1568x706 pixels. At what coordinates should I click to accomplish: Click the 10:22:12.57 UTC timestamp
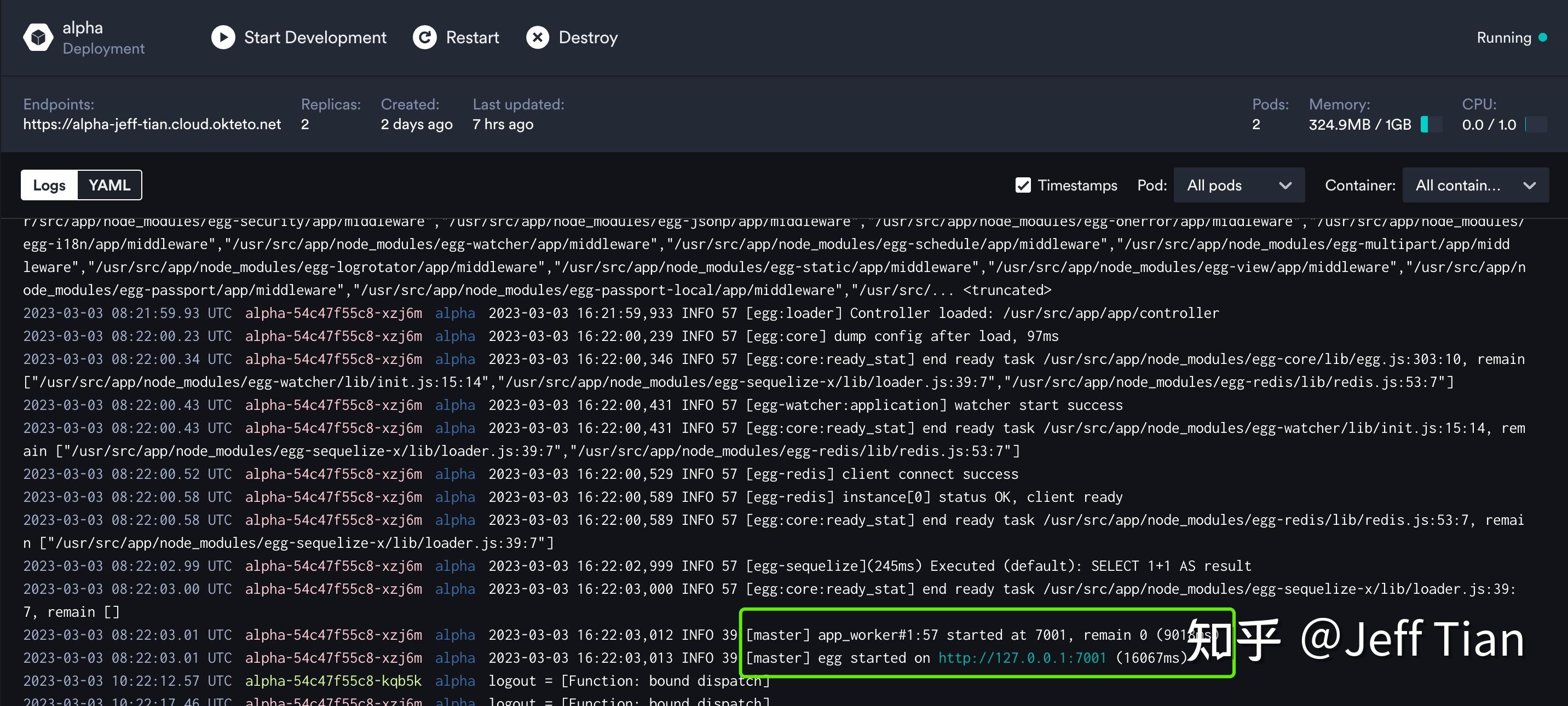tap(127, 681)
